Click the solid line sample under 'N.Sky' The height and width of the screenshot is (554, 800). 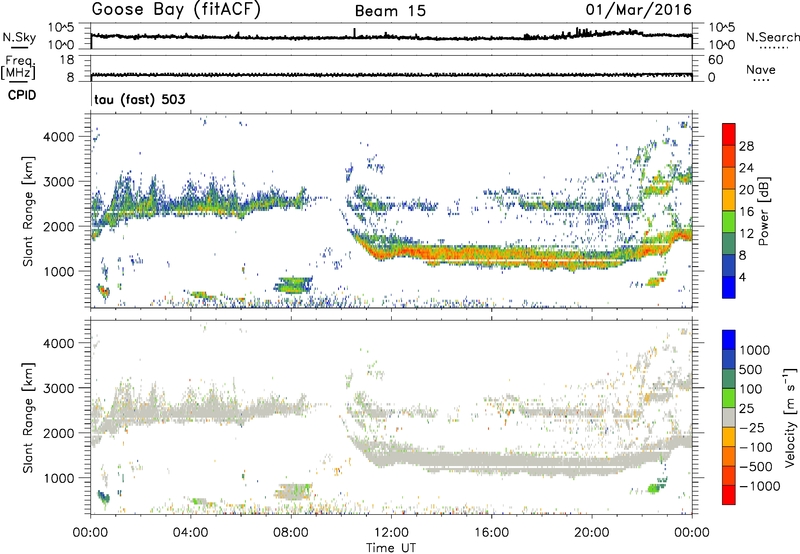[19, 47]
